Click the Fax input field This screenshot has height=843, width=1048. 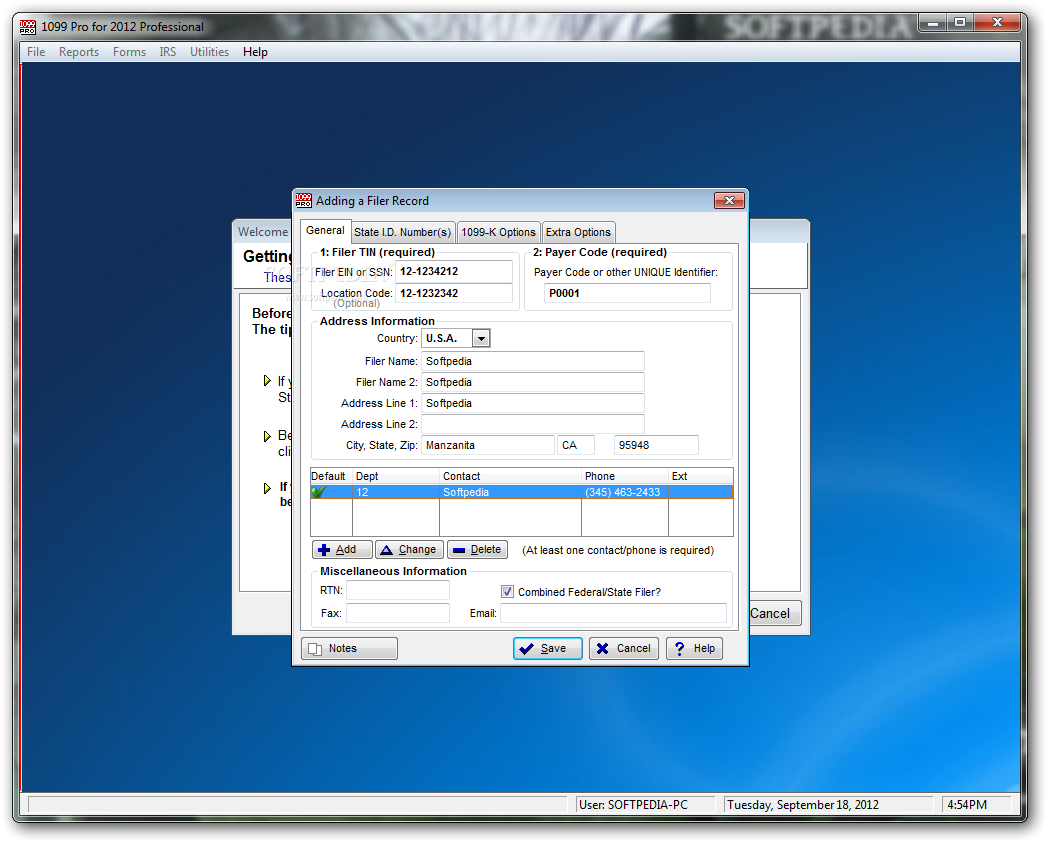(398, 613)
